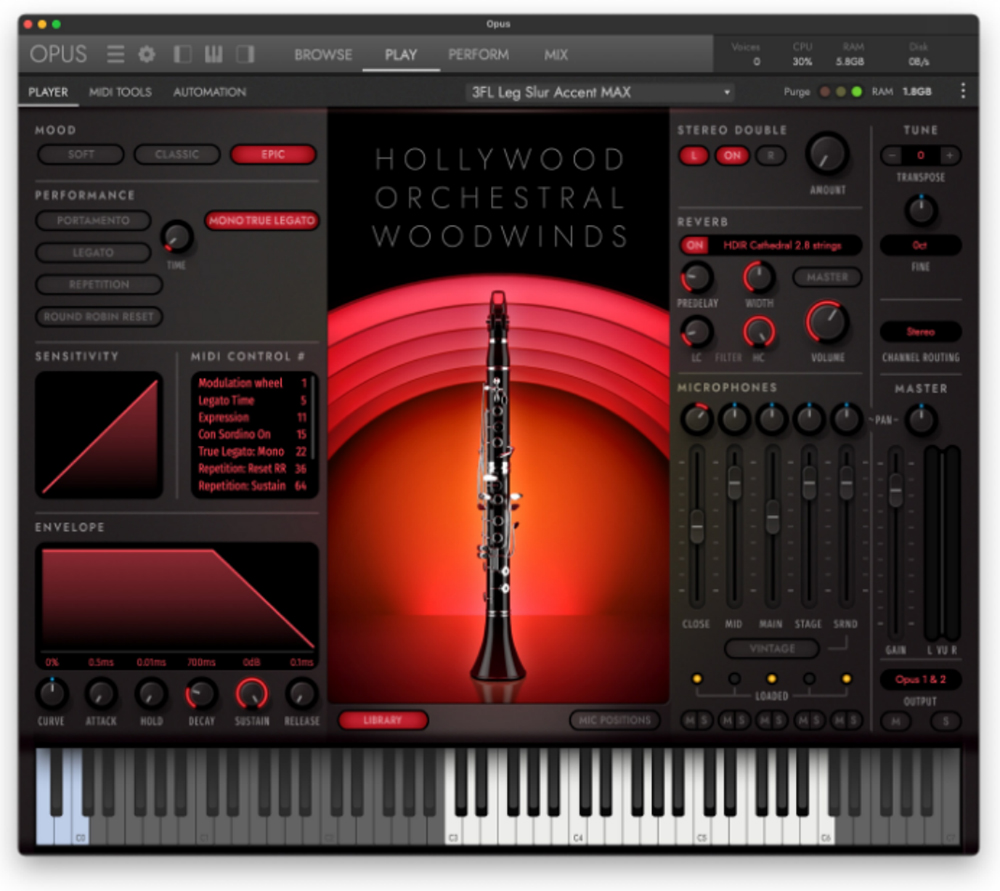This screenshot has height=891, width=1000.
Task: Switch to the PERFORM tab
Action: pyautogui.click(x=478, y=55)
